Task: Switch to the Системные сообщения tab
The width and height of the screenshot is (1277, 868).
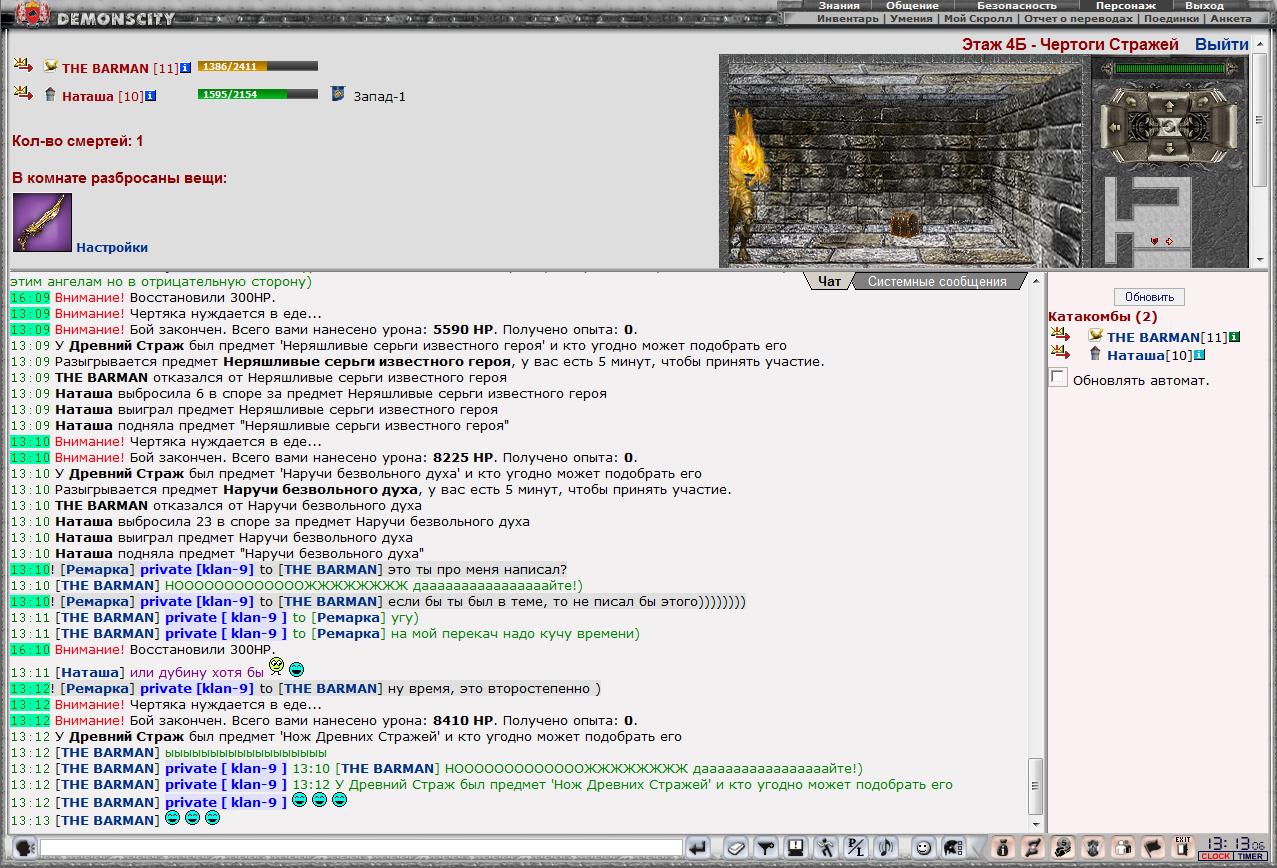Action: click(x=937, y=282)
